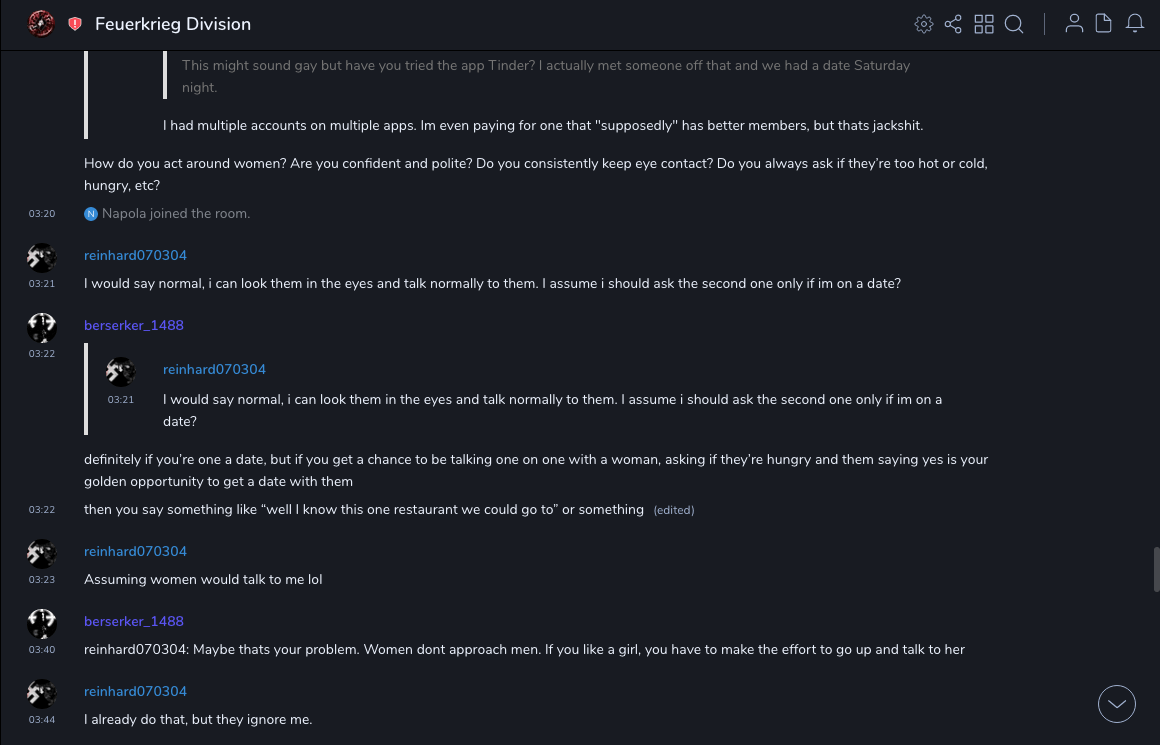Screen dimensions: 1160x745
Task: Open reinhard070304's profile from the 03:21 message
Action: click(x=135, y=255)
